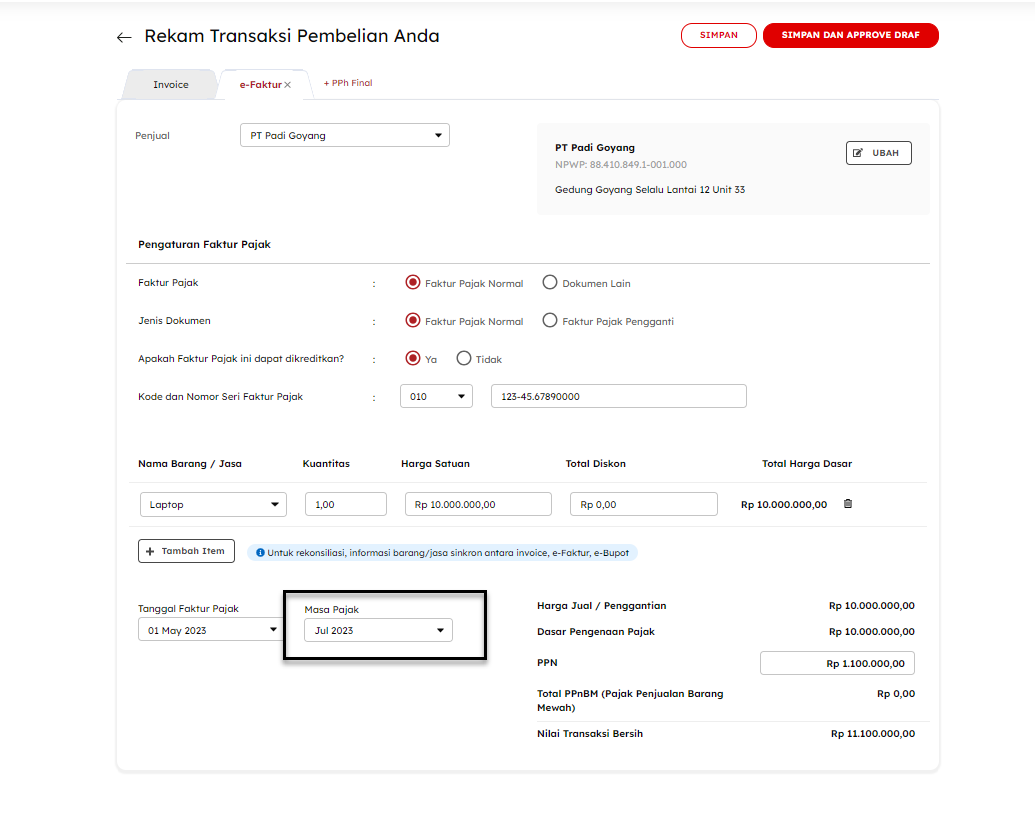Click the blue info icon about reconciliation
This screenshot has height=814, width=1035.
pyautogui.click(x=260, y=552)
